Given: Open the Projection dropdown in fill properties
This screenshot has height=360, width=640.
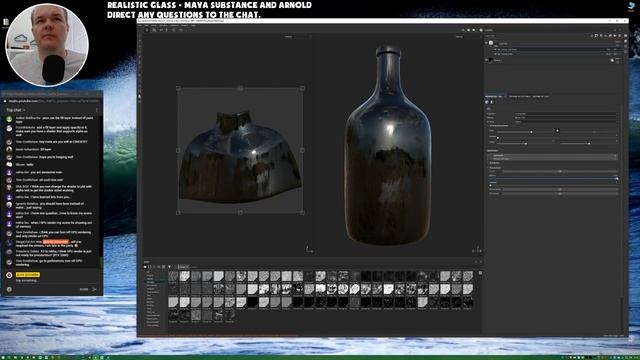Looking at the screenshot, I should click(565, 114).
